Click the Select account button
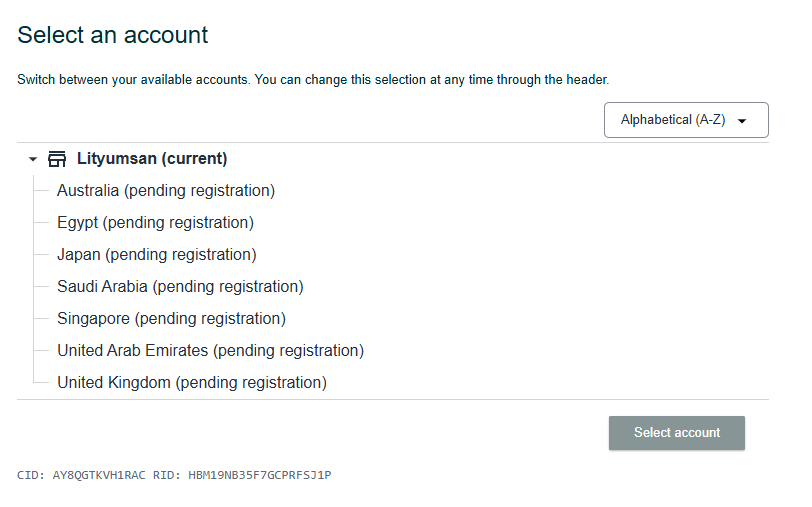The width and height of the screenshot is (812, 507). [x=677, y=433]
